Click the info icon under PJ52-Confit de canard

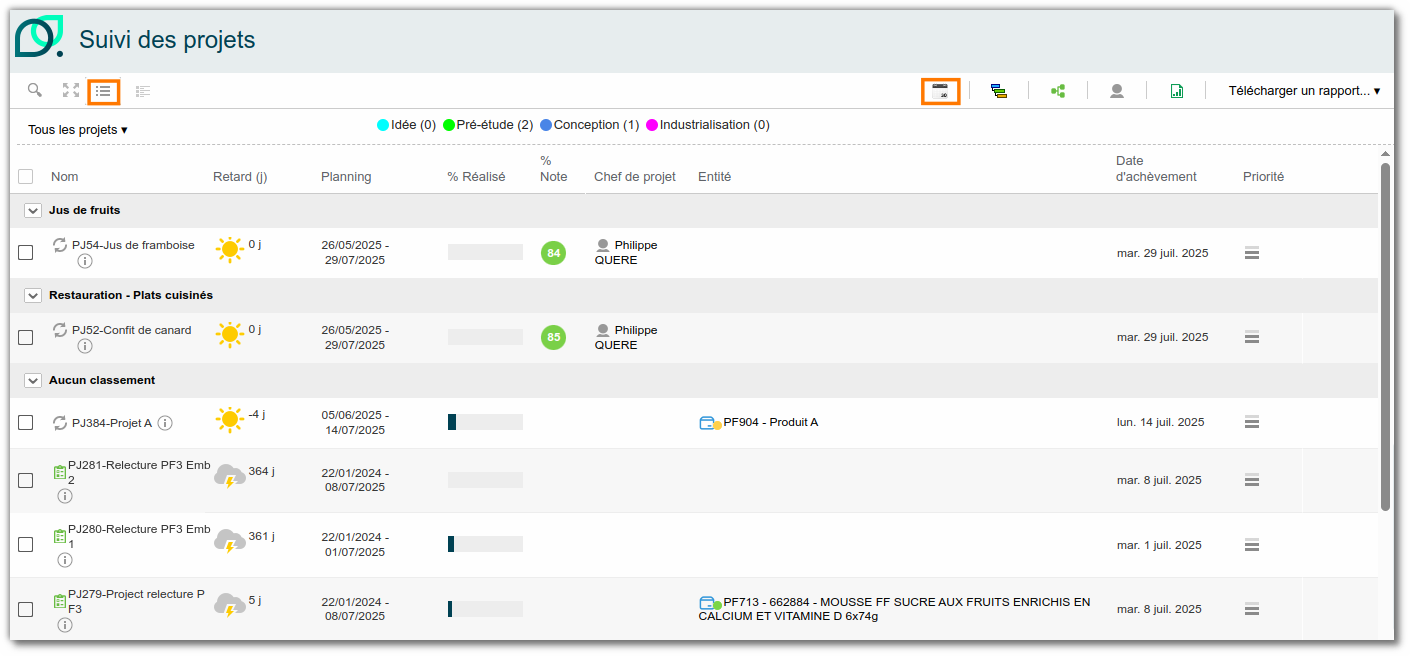pos(85,346)
